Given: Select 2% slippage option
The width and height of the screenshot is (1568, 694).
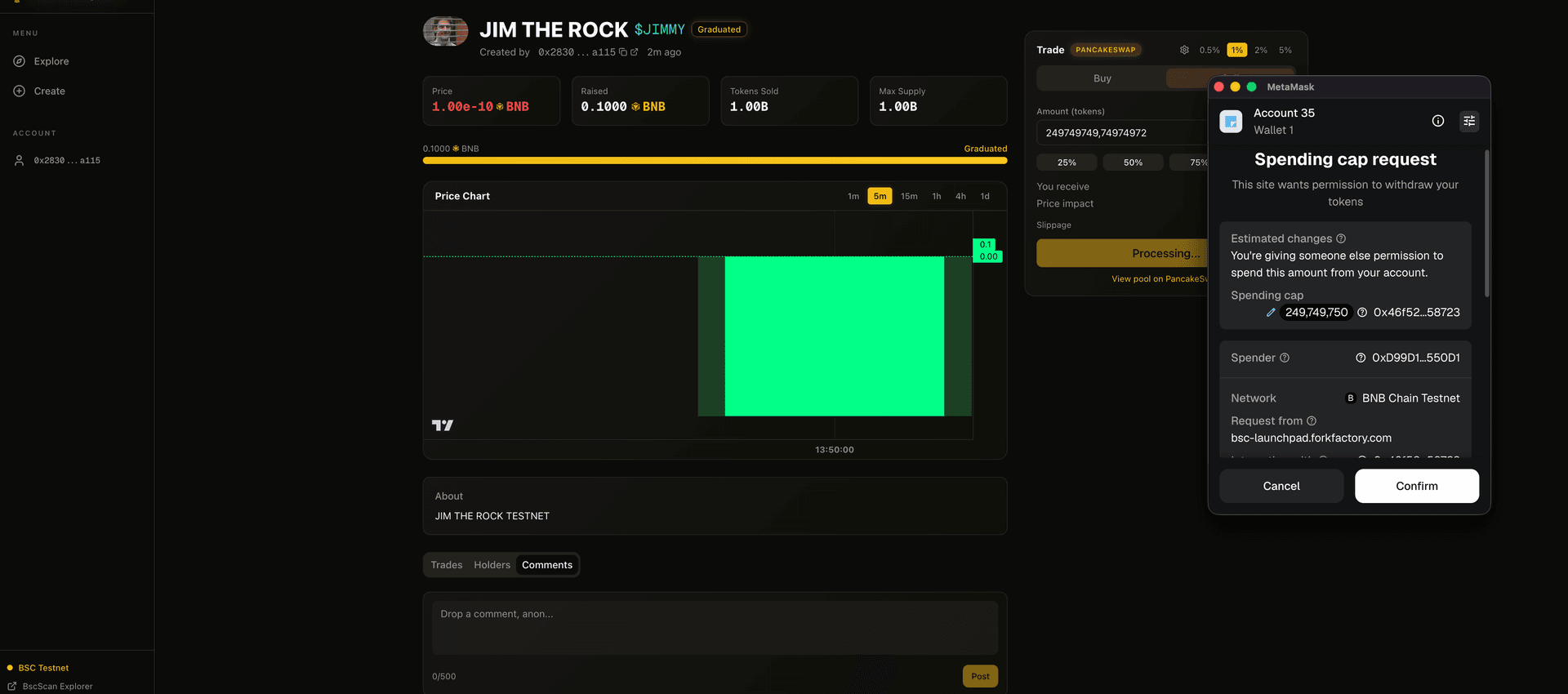Looking at the screenshot, I should (x=1261, y=50).
